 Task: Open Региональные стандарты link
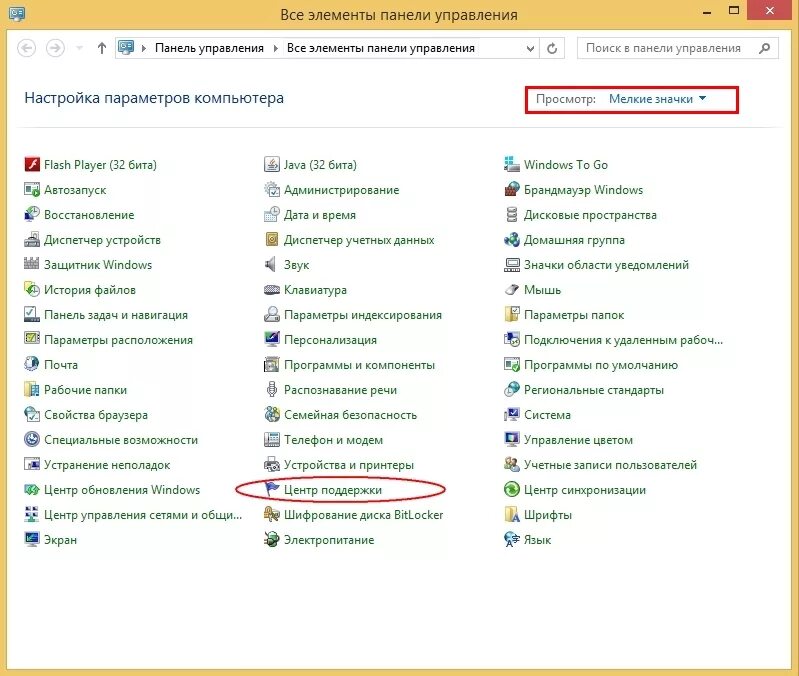tap(594, 390)
